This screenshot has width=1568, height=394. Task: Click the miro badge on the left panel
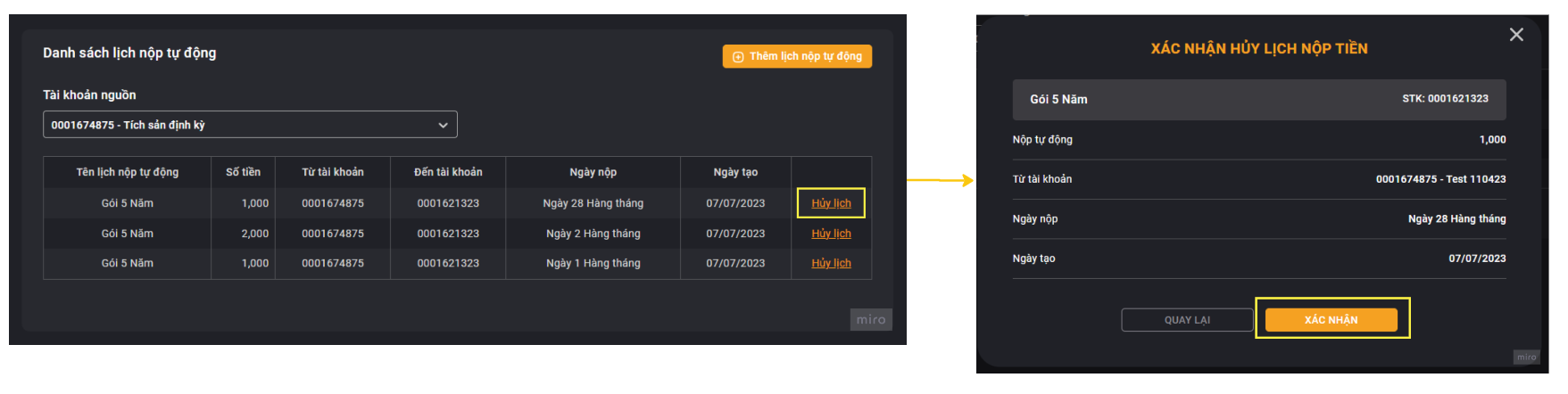coord(871,320)
